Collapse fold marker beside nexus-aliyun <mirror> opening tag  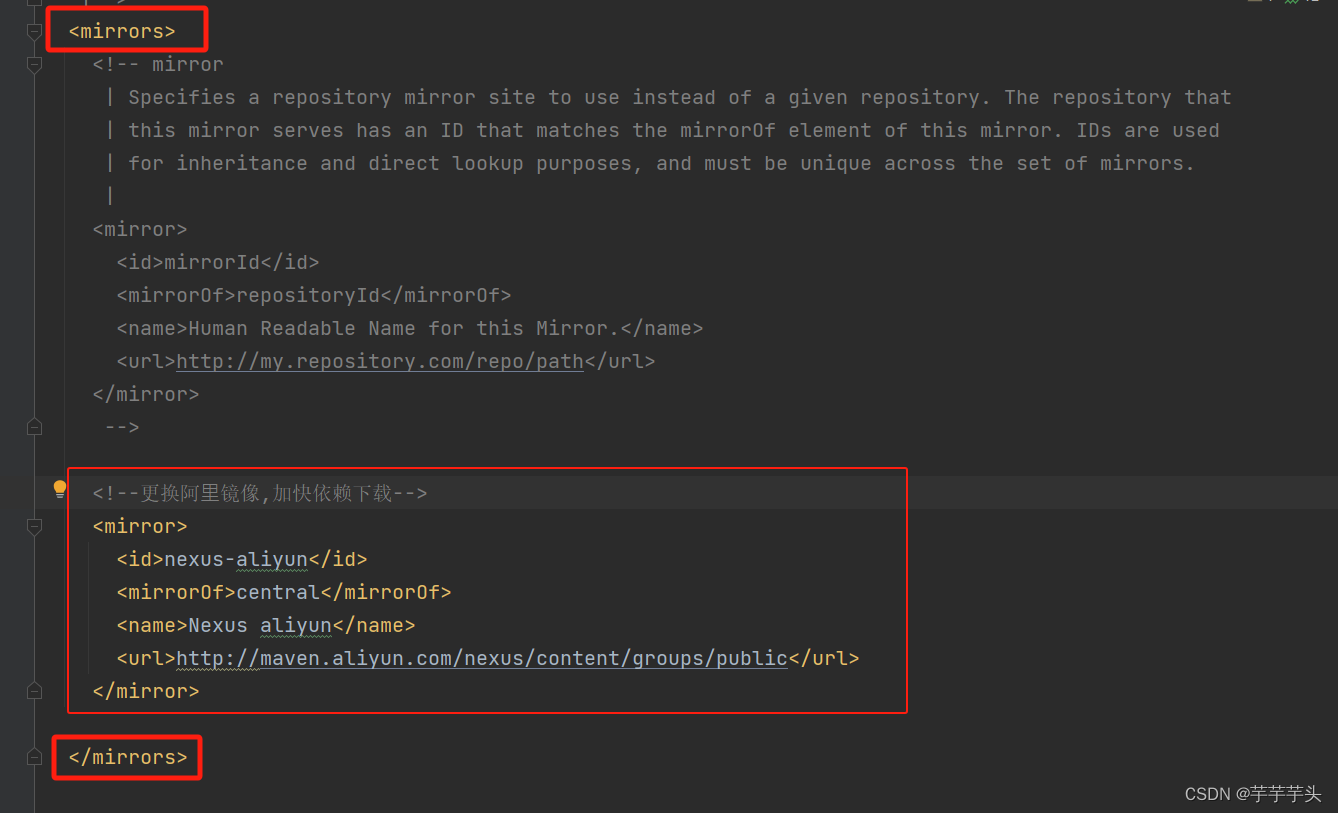(34, 526)
